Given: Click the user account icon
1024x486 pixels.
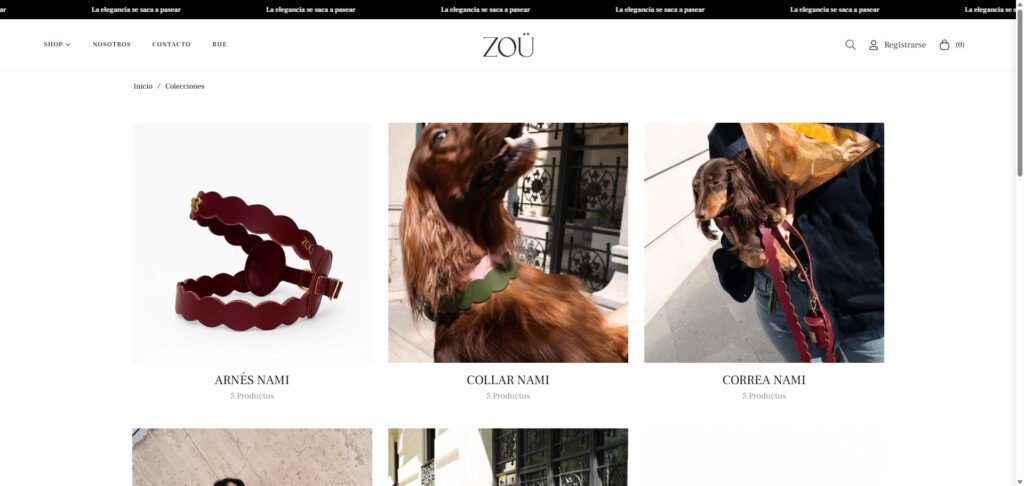Looking at the screenshot, I should pos(873,45).
